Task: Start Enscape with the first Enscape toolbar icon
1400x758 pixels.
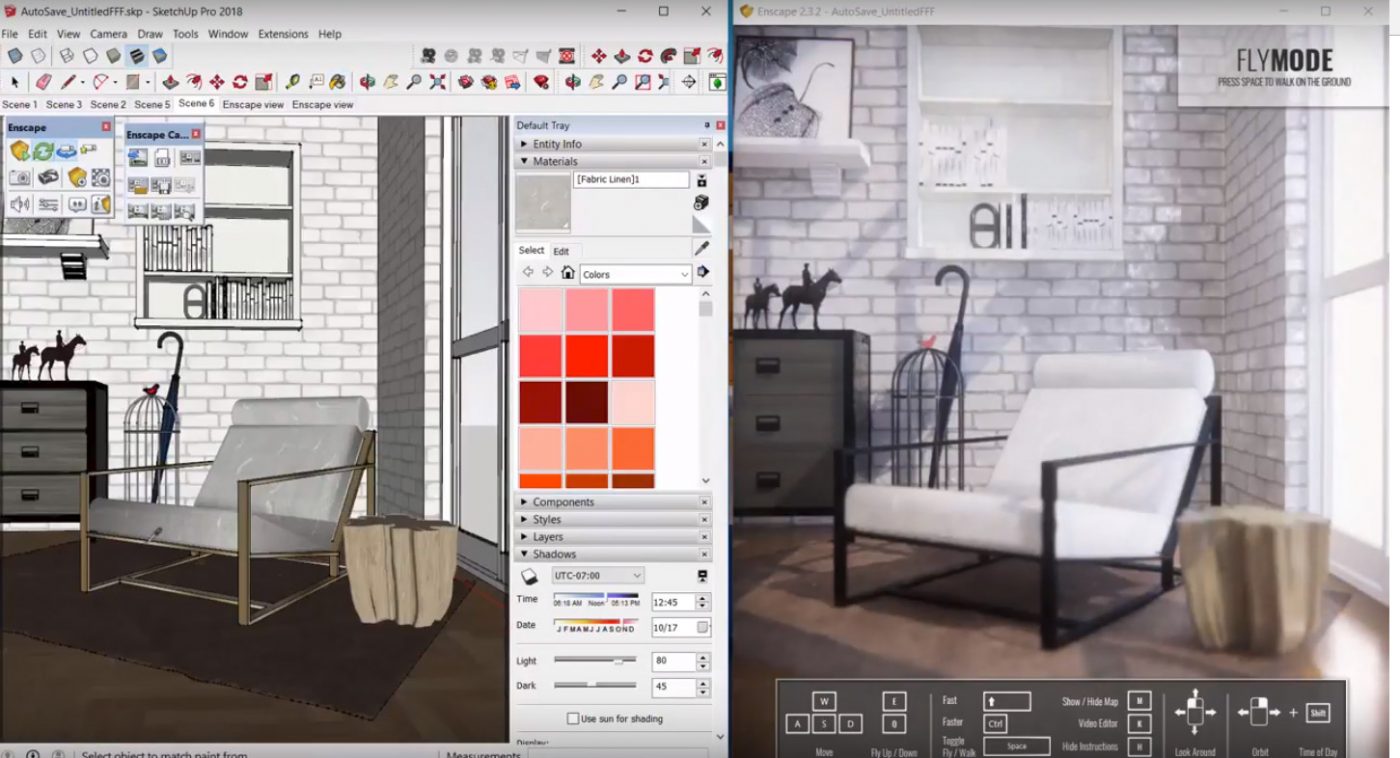Action: (x=20, y=152)
